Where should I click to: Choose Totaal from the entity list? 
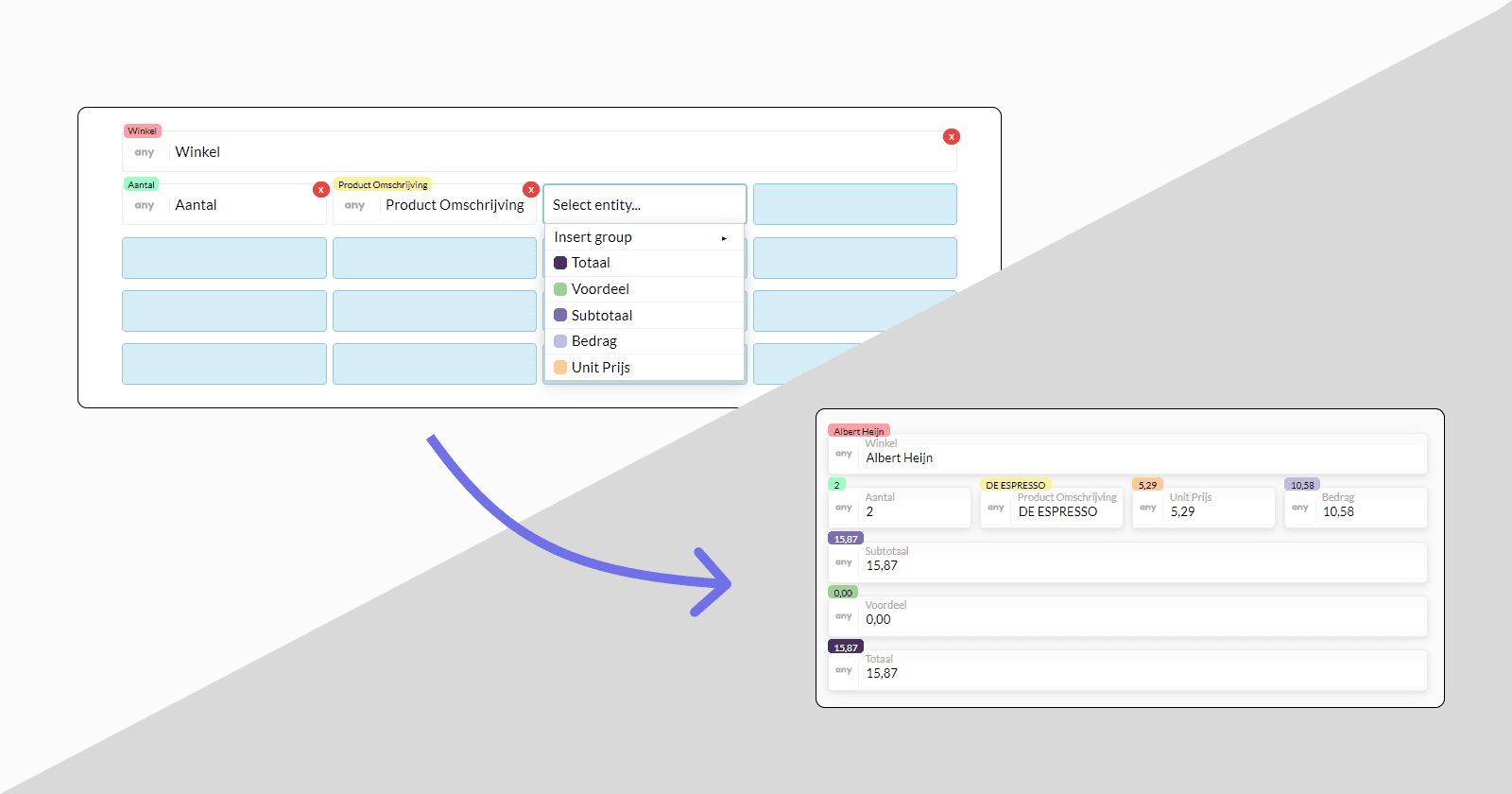click(591, 263)
